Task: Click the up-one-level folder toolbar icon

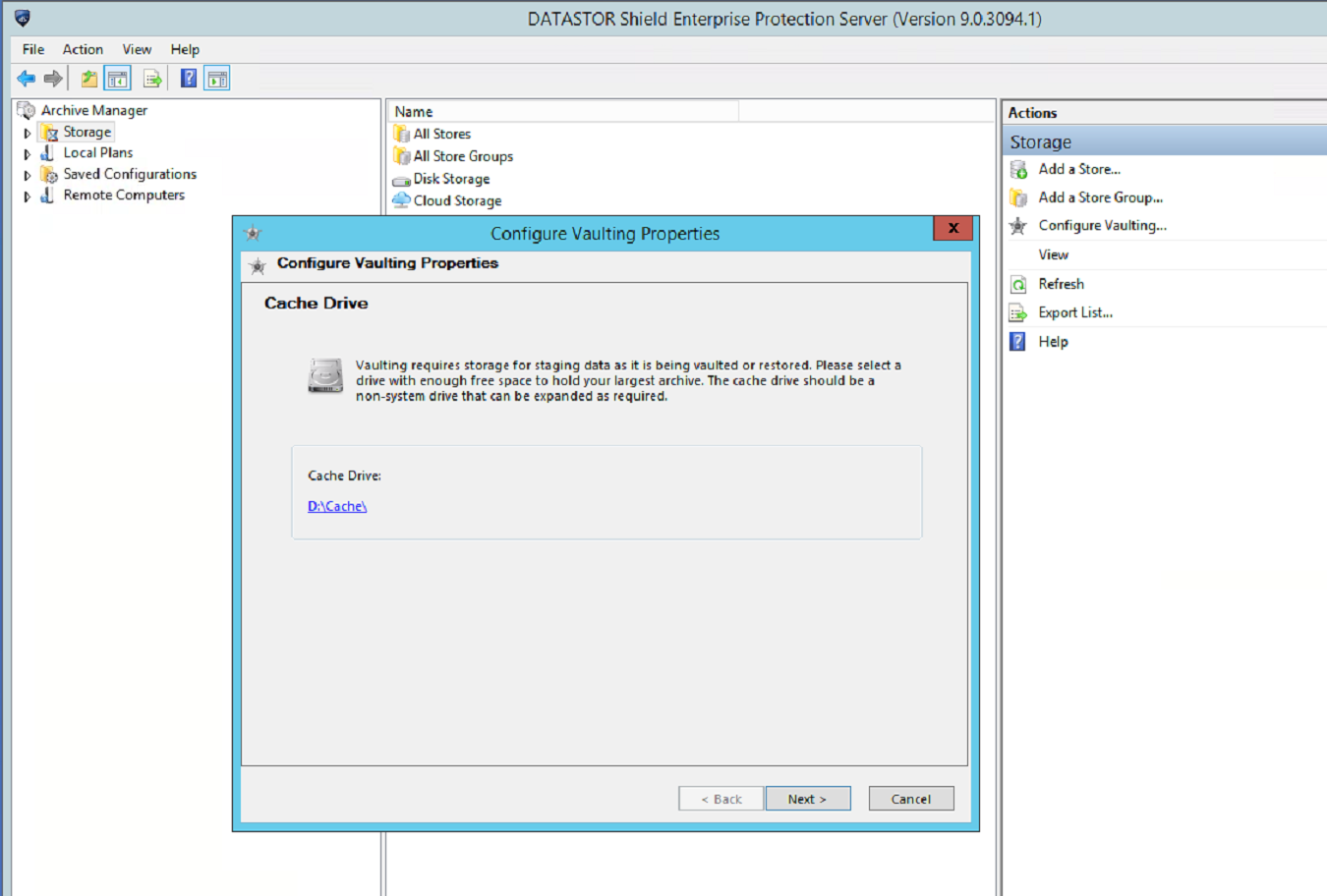Action: pos(89,79)
